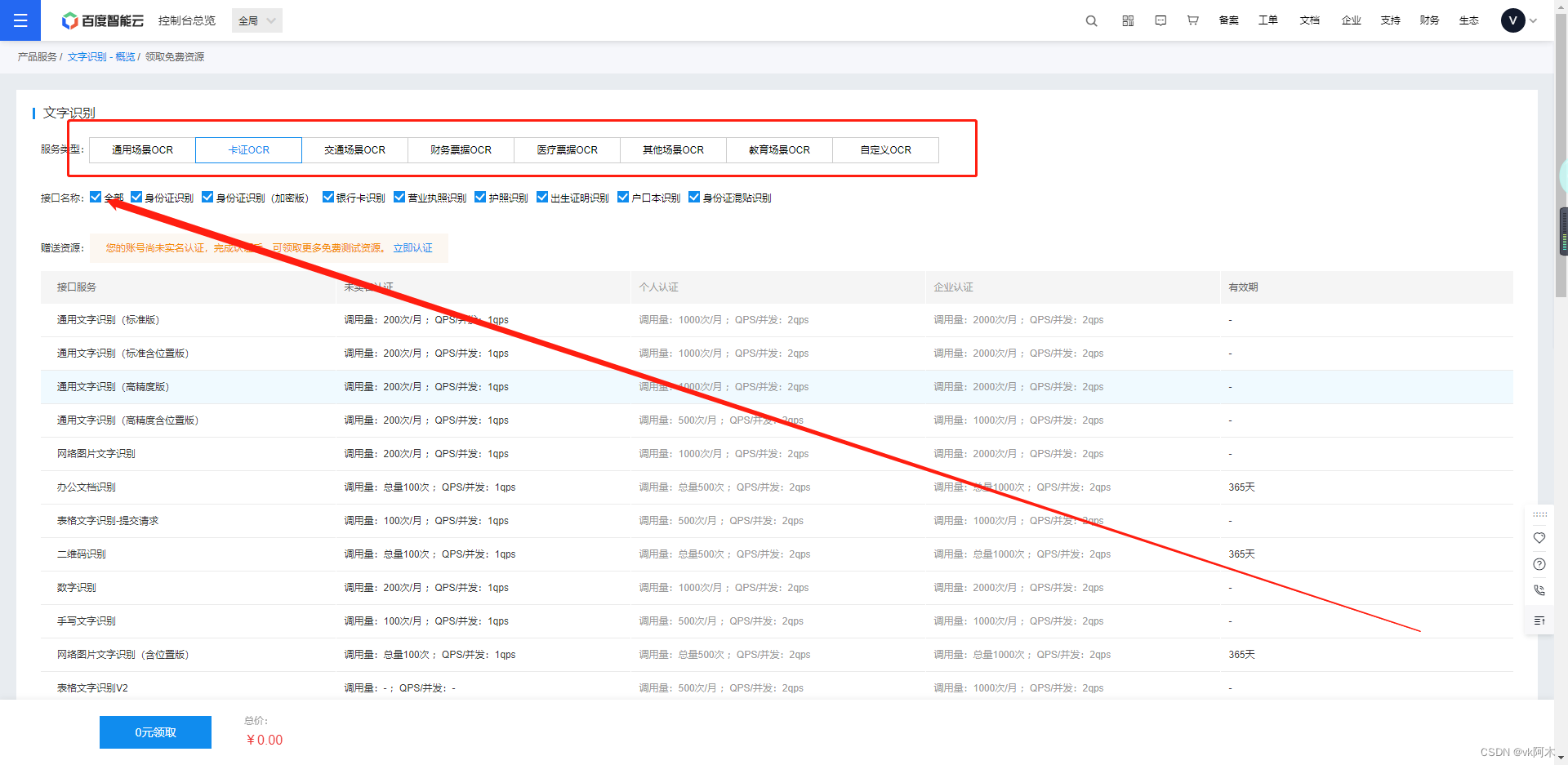1568x765 pixels.
Task: Toggle the 身份证识别（加密版）checkbox
Action: (x=207, y=197)
